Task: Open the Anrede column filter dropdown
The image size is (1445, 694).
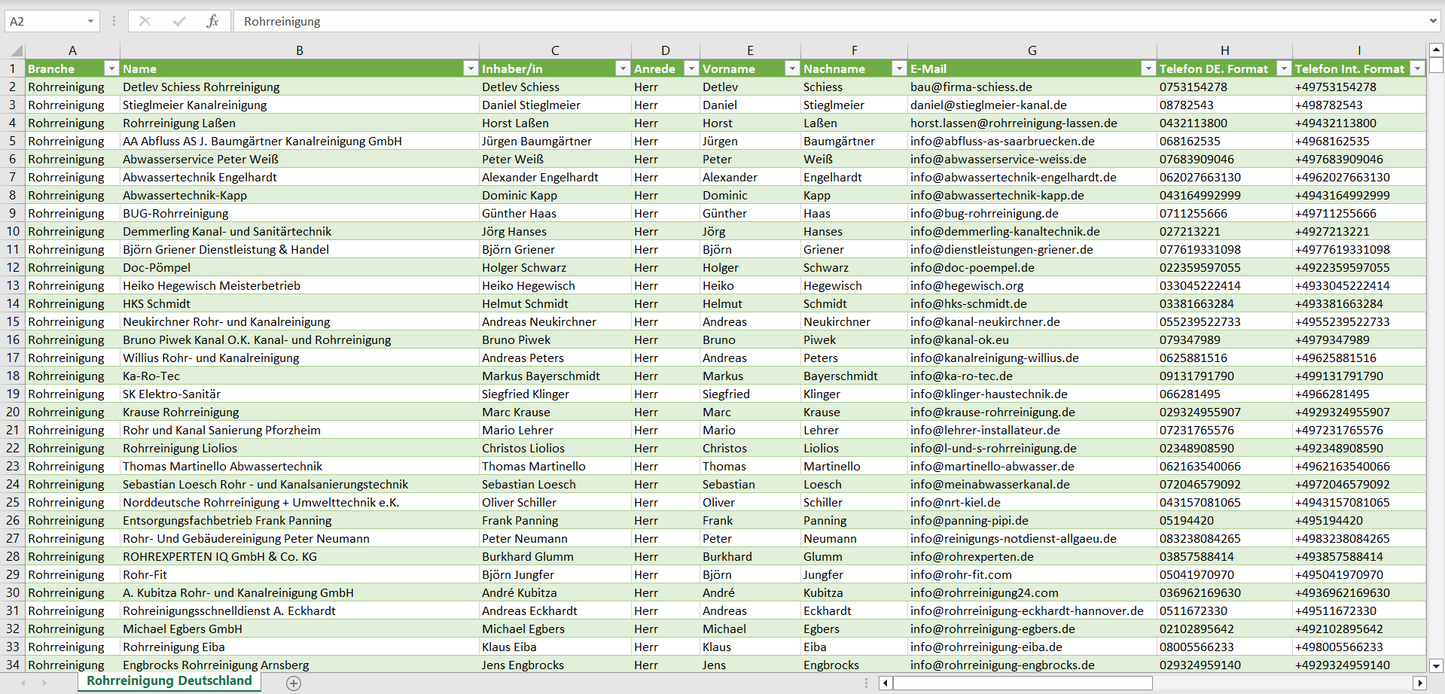Action: [689, 69]
